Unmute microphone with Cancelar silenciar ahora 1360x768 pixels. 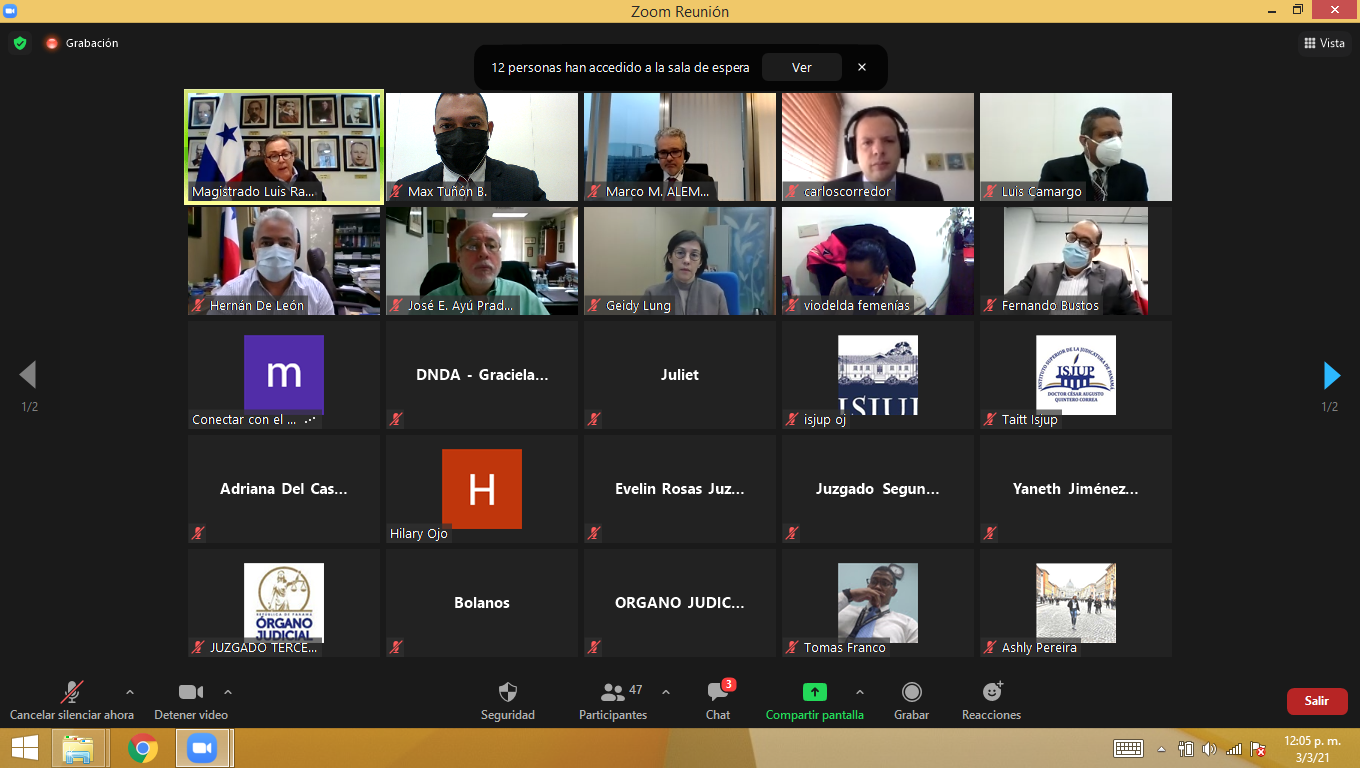(72, 701)
